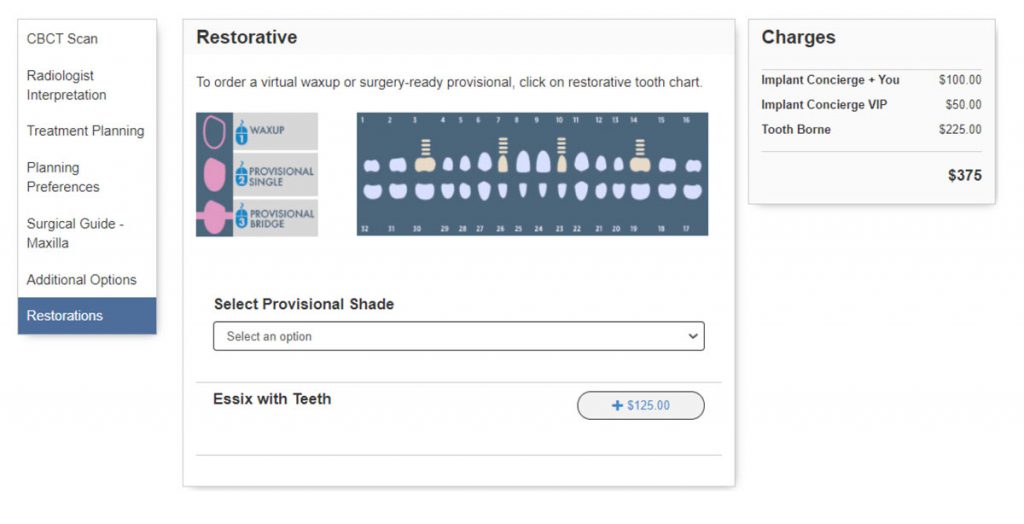Open the CBCT Scan section
Viewport: 1024px width, 524px height.
[x=62, y=39]
